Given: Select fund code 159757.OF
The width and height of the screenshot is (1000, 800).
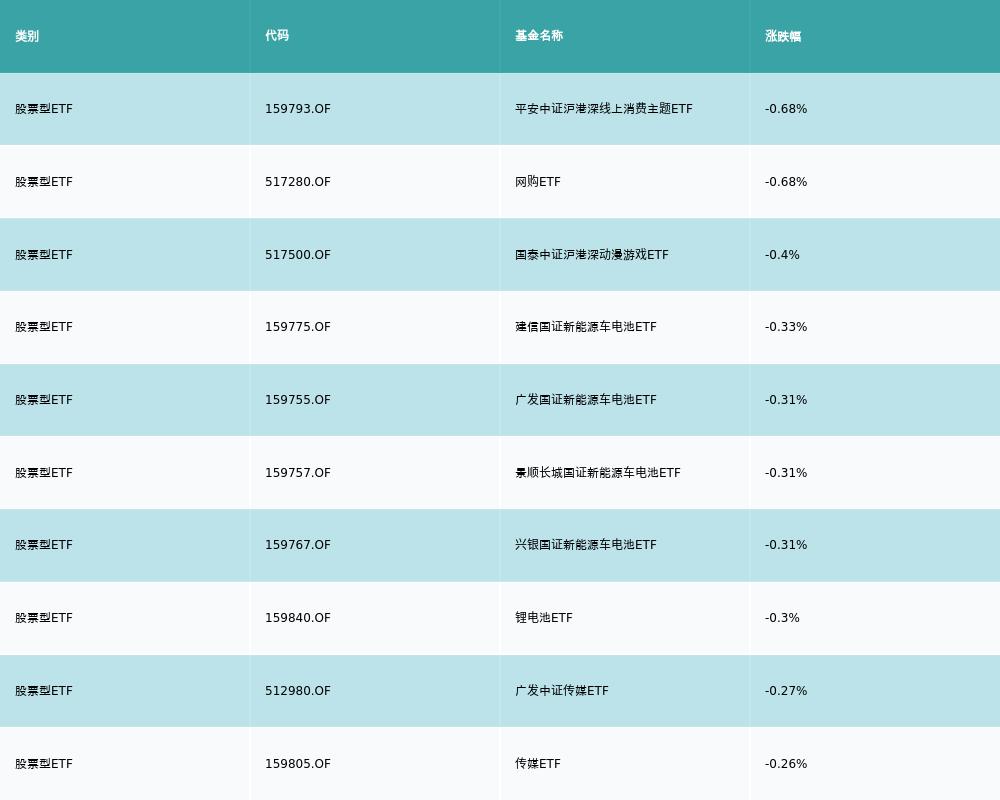Looking at the screenshot, I should pos(298,473).
